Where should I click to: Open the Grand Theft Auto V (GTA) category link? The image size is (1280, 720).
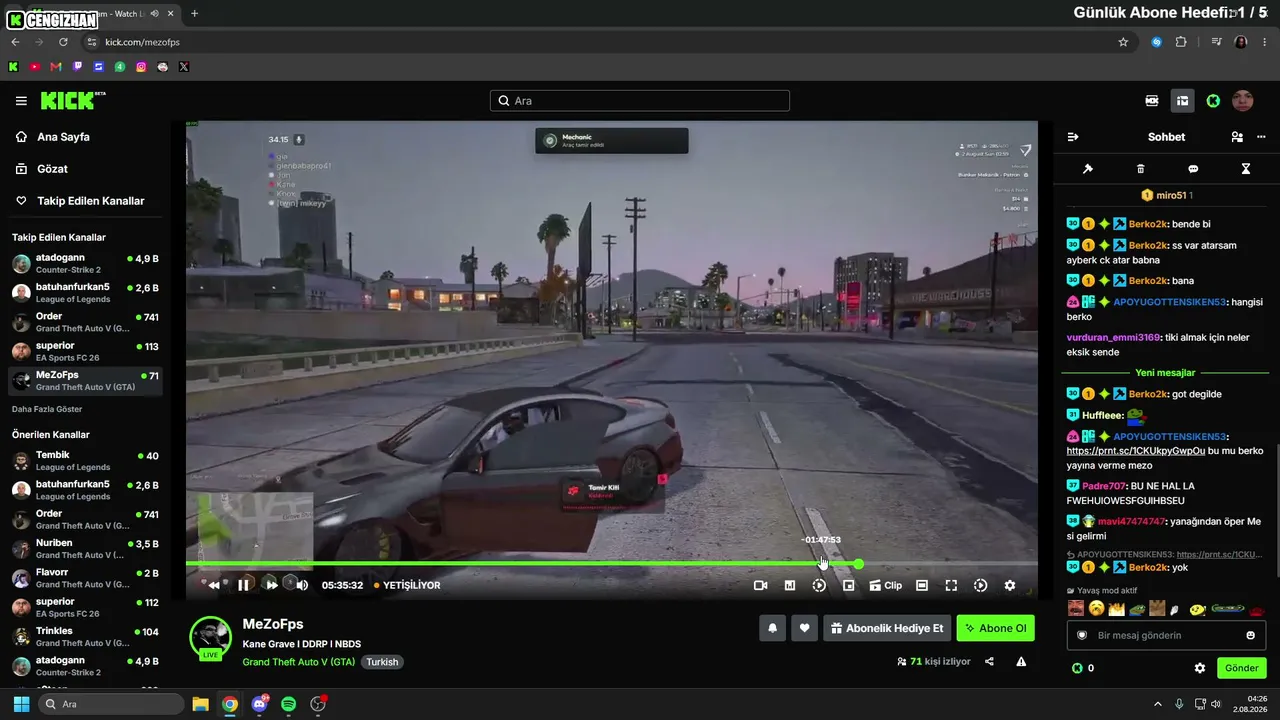point(299,662)
